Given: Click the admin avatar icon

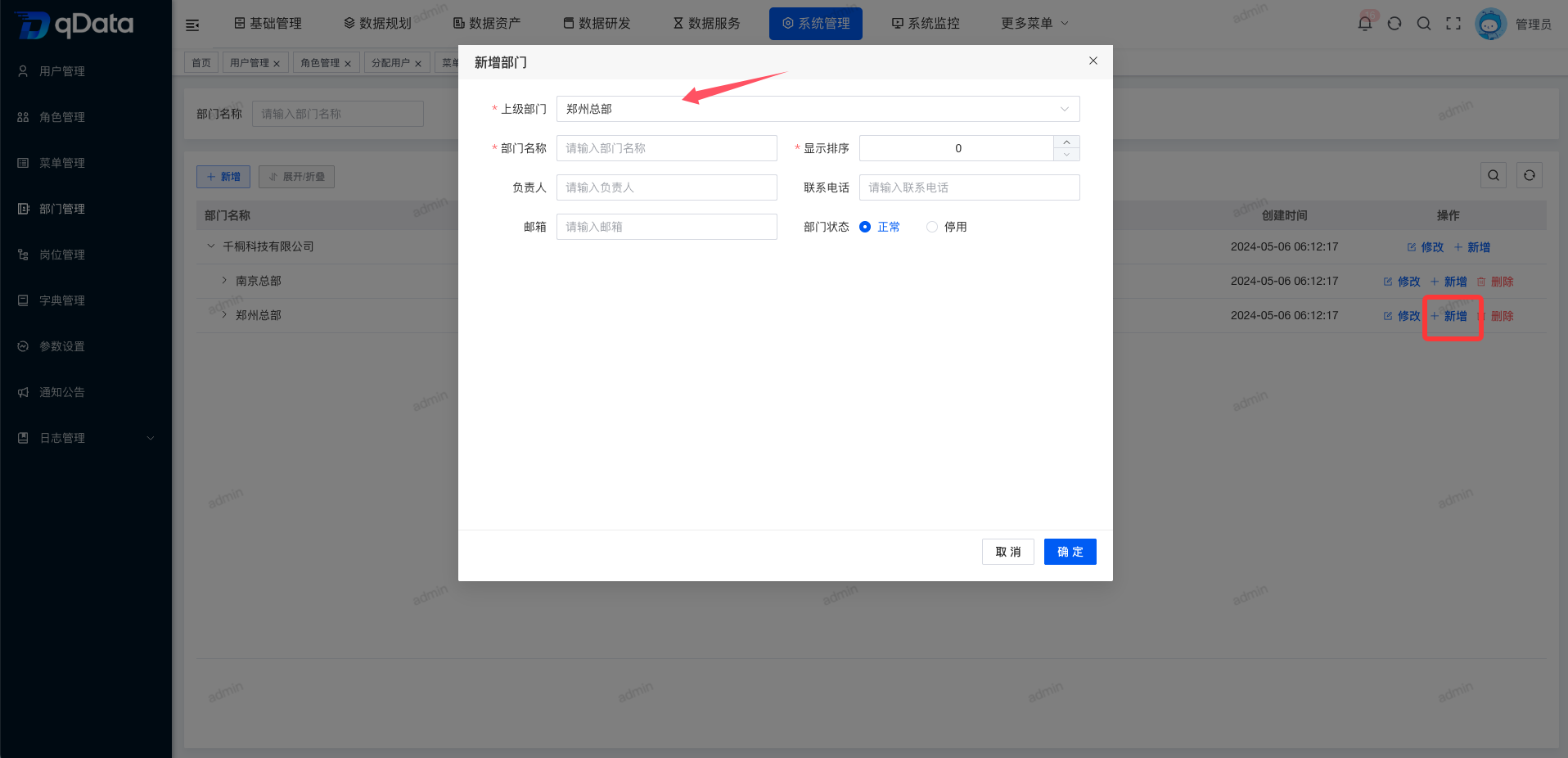Looking at the screenshot, I should 1490,24.
